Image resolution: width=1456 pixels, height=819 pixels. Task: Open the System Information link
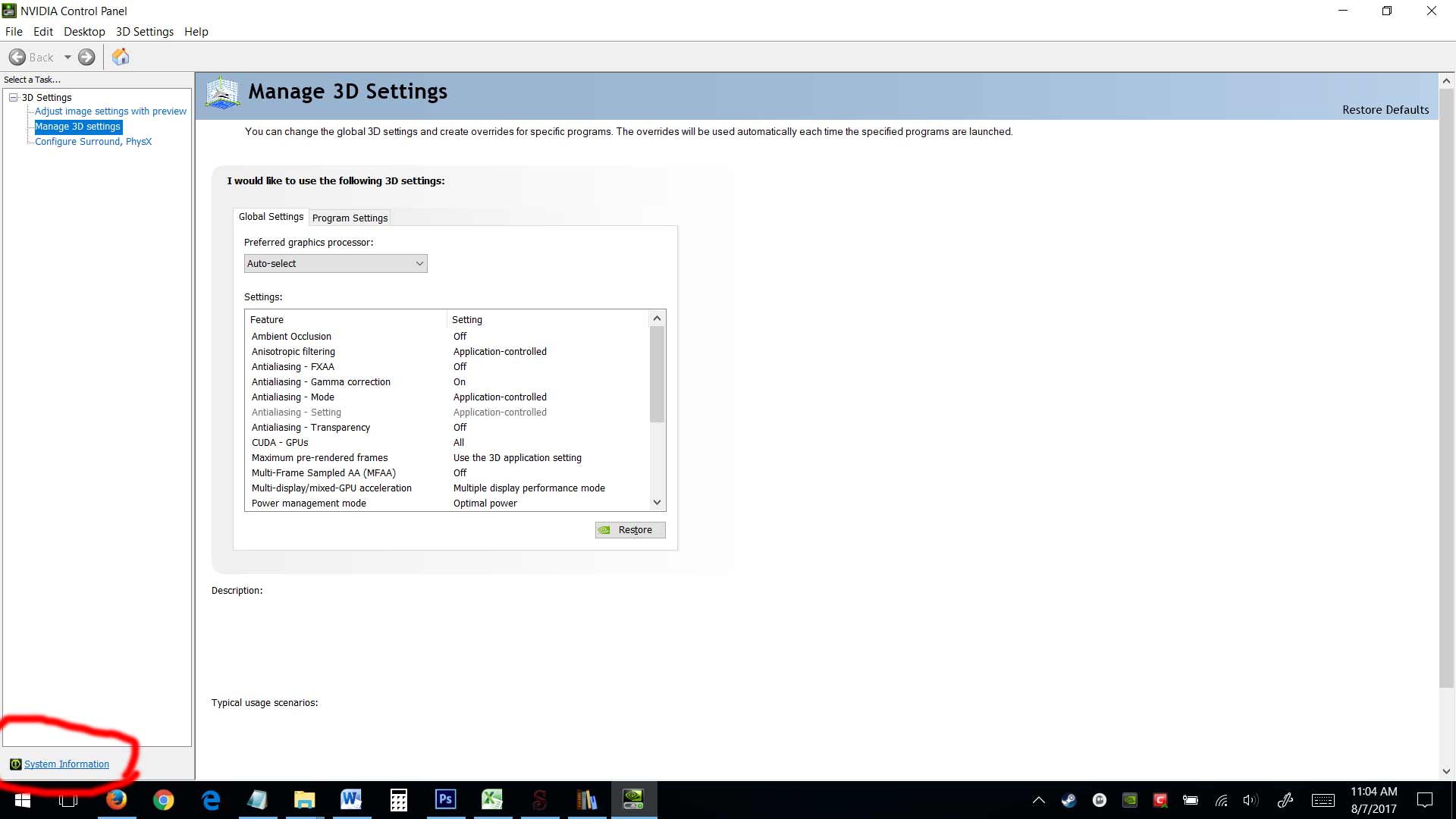point(67,764)
